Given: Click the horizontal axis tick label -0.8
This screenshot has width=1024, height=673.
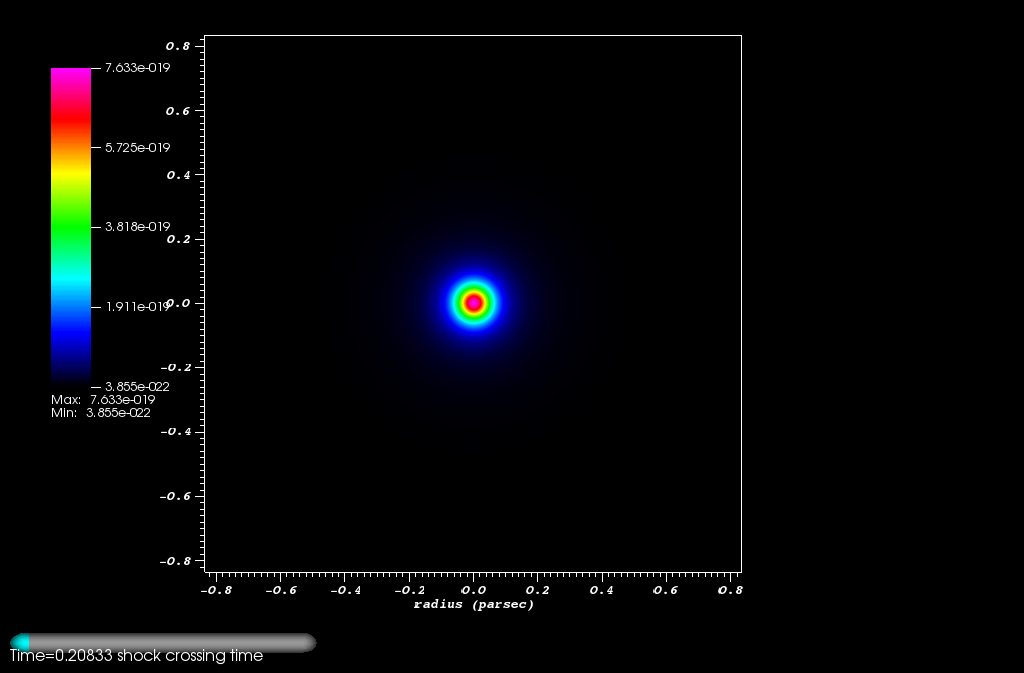Looking at the screenshot, I should point(216,590).
